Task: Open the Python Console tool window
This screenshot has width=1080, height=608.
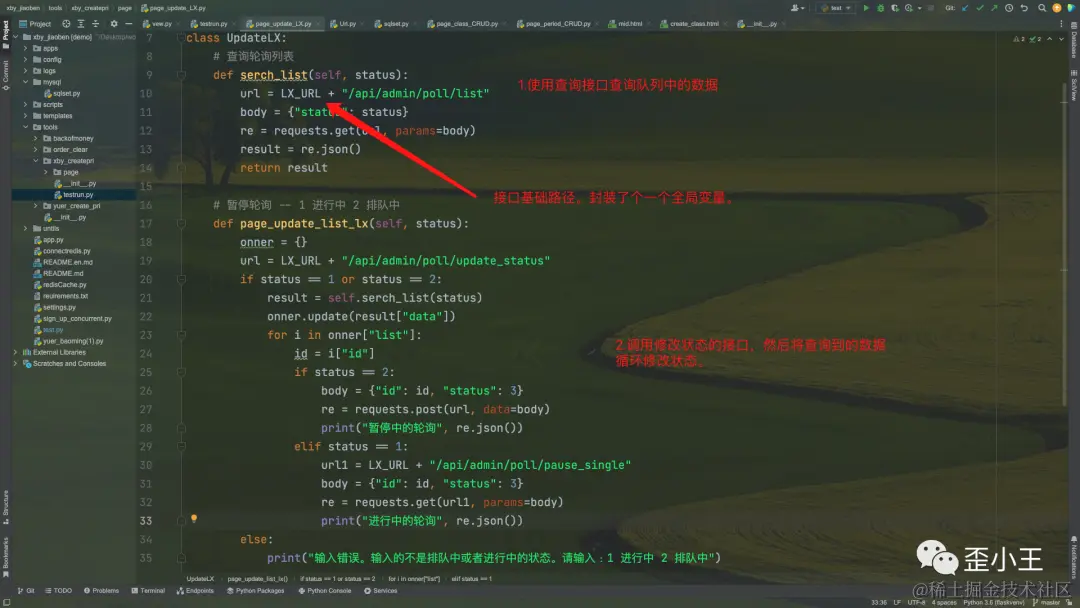Action: (x=324, y=591)
